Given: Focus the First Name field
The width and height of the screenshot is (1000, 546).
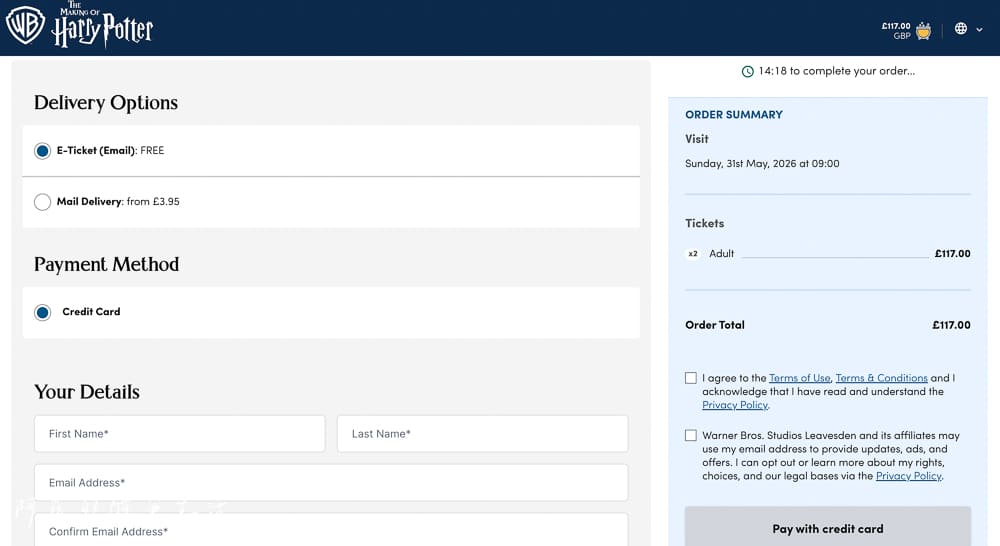Looking at the screenshot, I should click(180, 434).
